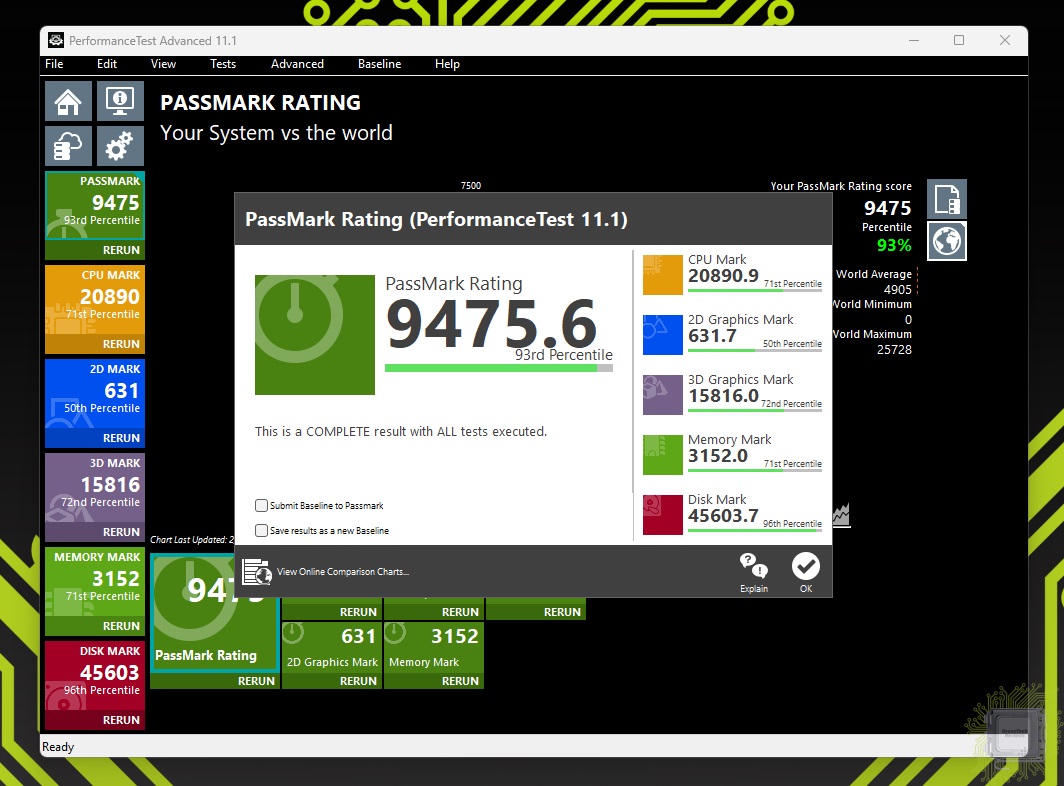Close the PerformanceTest window
Viewport: 1064px width, 786px height.
coord(1005,41)
